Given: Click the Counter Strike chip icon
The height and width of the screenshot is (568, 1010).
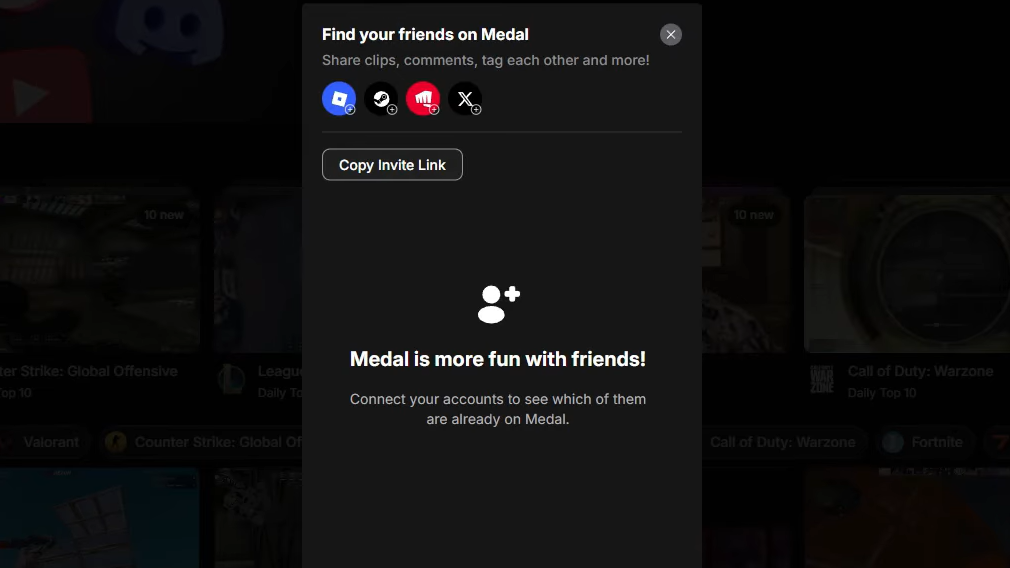Looking at the screenshot, I should (115, 442).
